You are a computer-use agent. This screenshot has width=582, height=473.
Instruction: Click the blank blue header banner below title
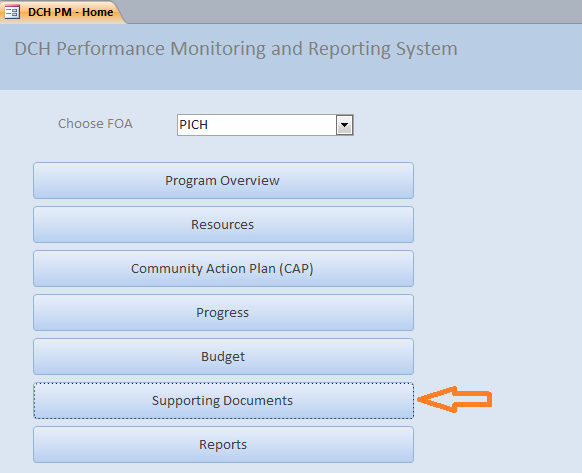(x=291, y=76)
